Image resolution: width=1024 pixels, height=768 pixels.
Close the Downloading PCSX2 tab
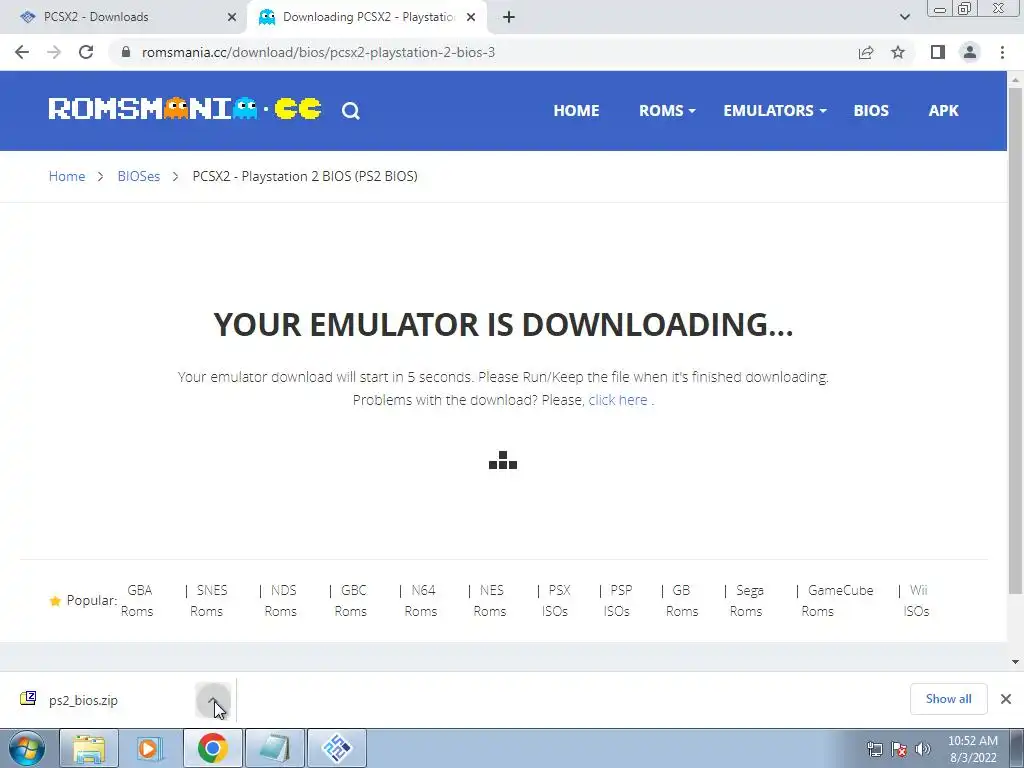coord(471,17)
